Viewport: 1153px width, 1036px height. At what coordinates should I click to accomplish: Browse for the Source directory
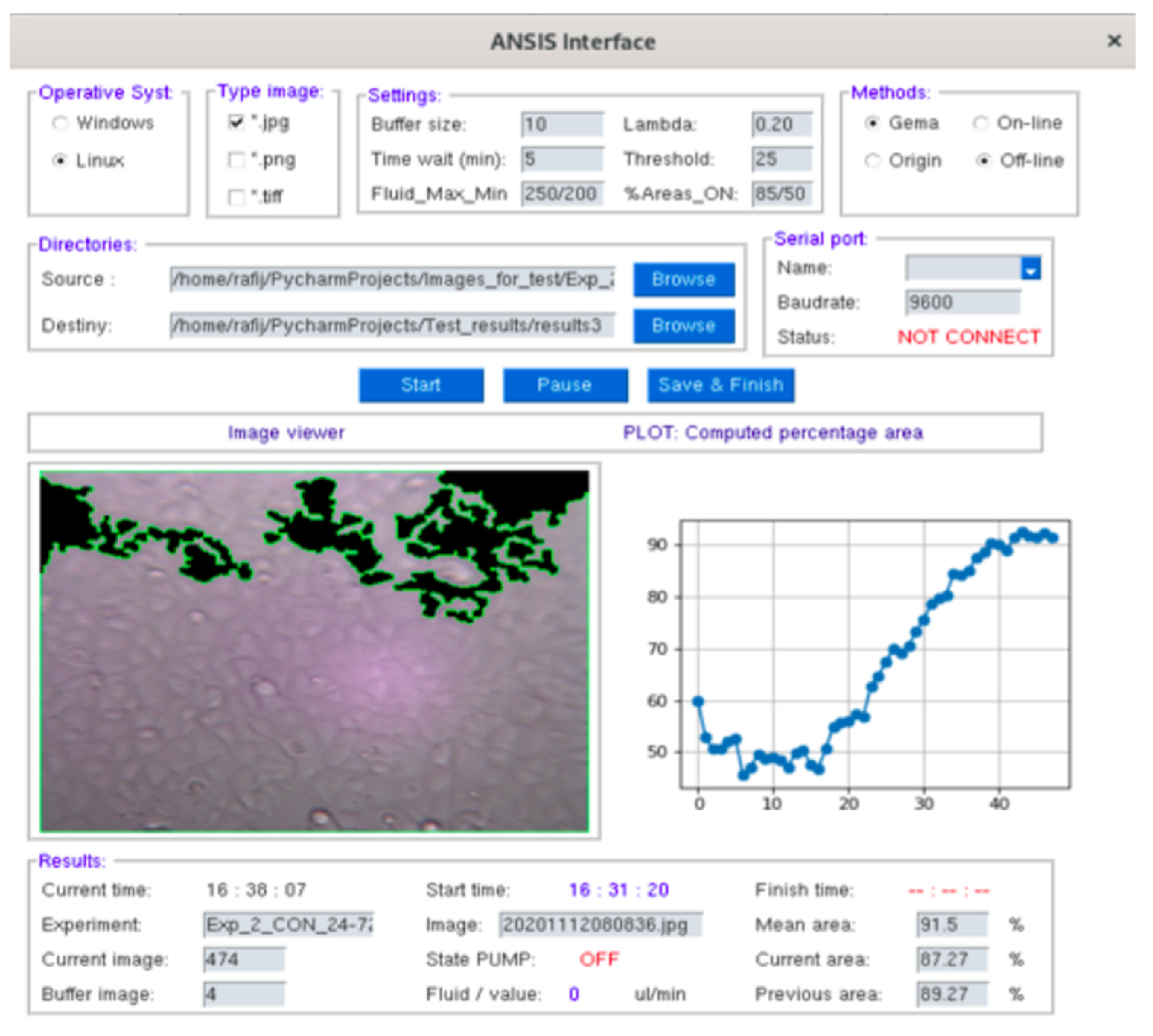click(x=684, y=280)
